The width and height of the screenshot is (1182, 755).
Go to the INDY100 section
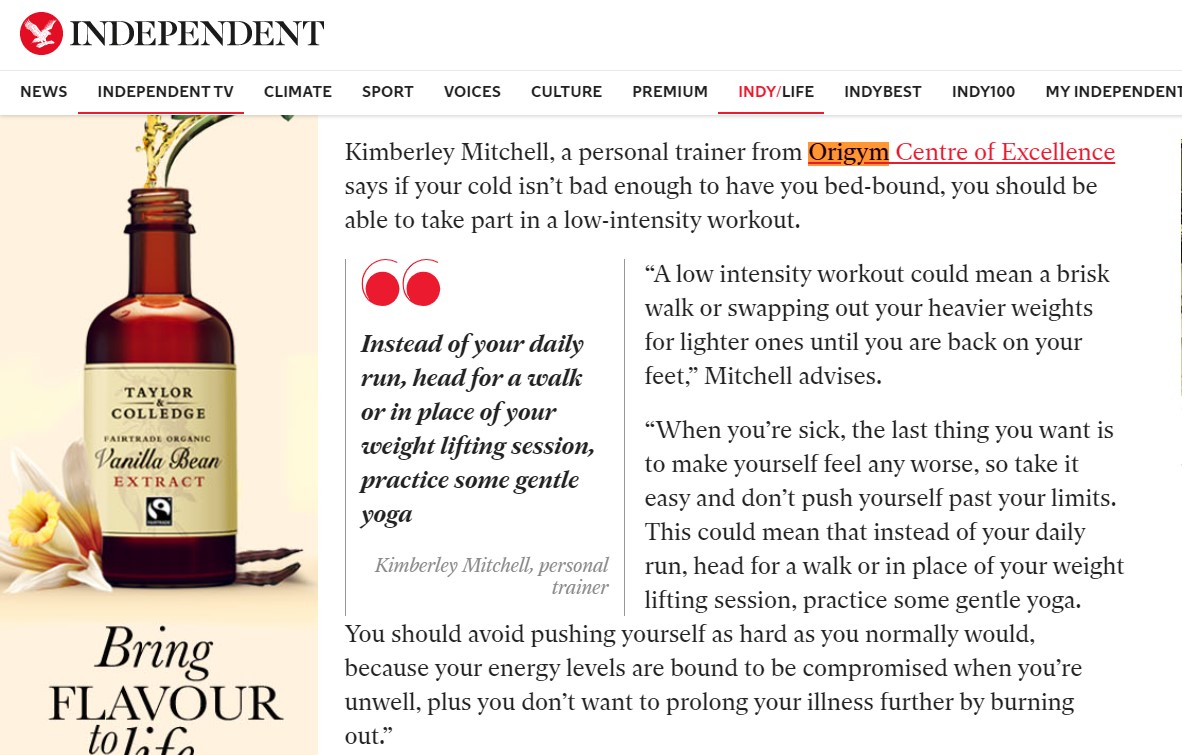tap(983, 91)
